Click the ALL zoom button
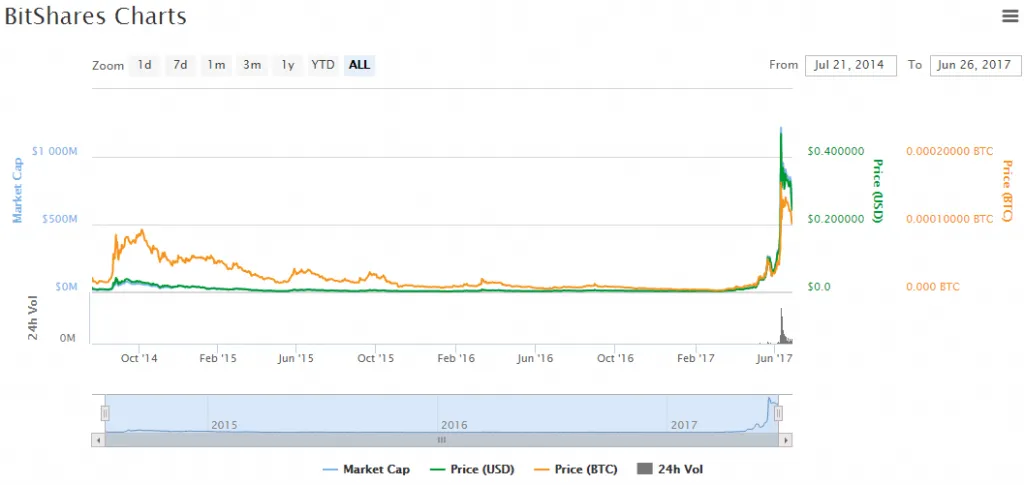This screenshot has width=1024, height=485. coord(359,65)
